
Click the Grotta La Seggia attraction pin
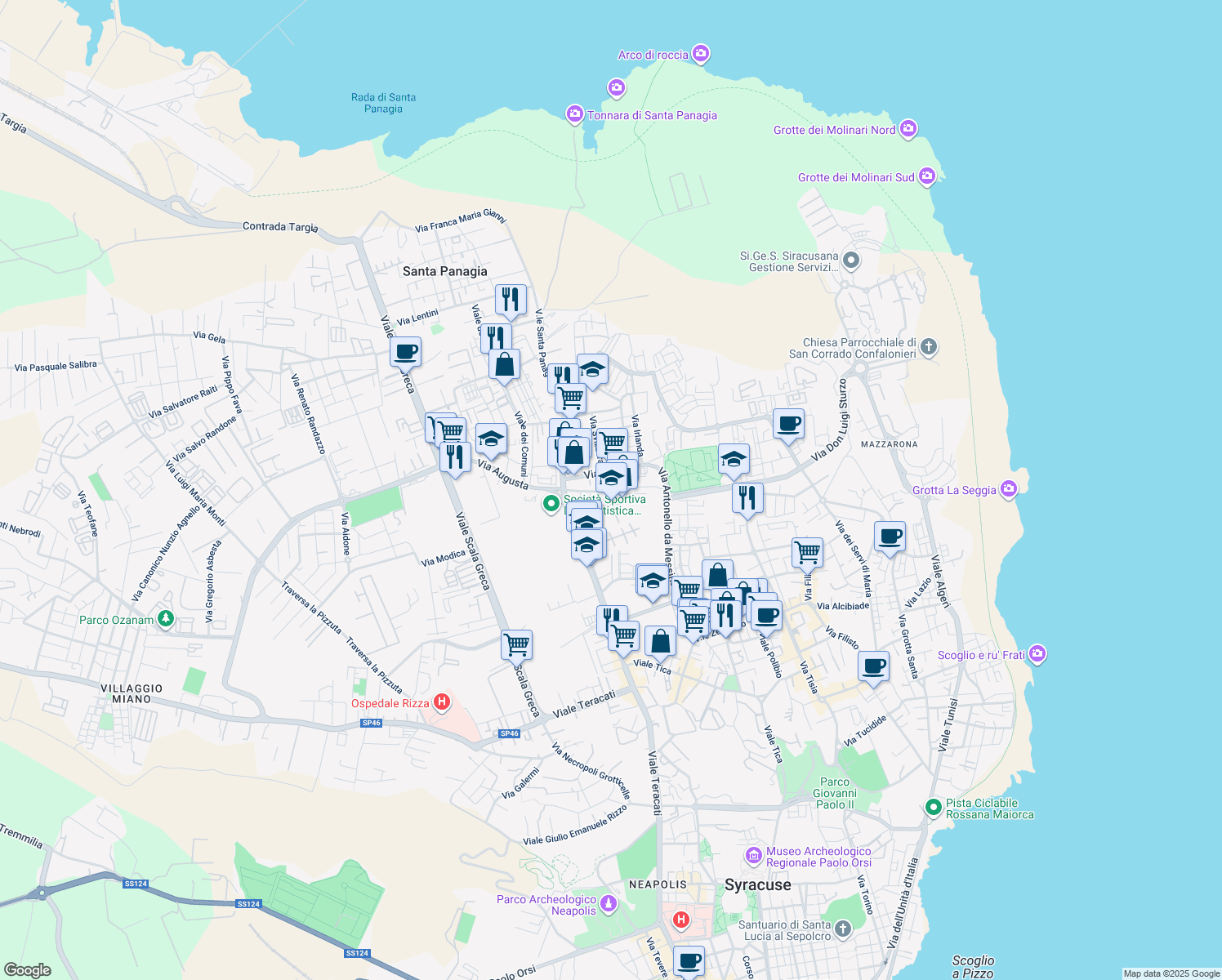click(x=1009, y=488)
